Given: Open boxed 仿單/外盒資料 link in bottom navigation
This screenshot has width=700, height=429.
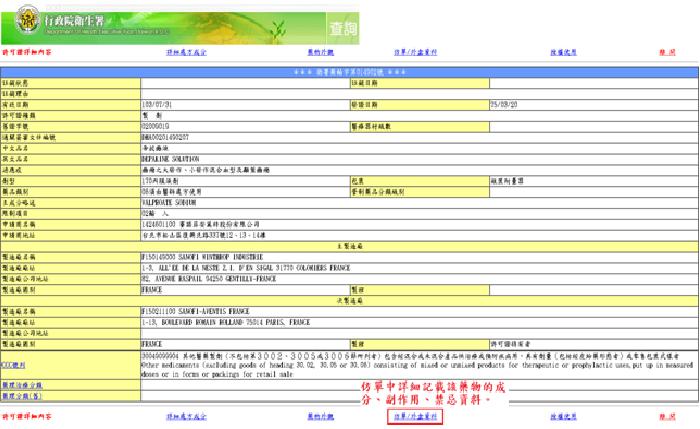Looking at the screenshot, I should (x=415, y=417).
